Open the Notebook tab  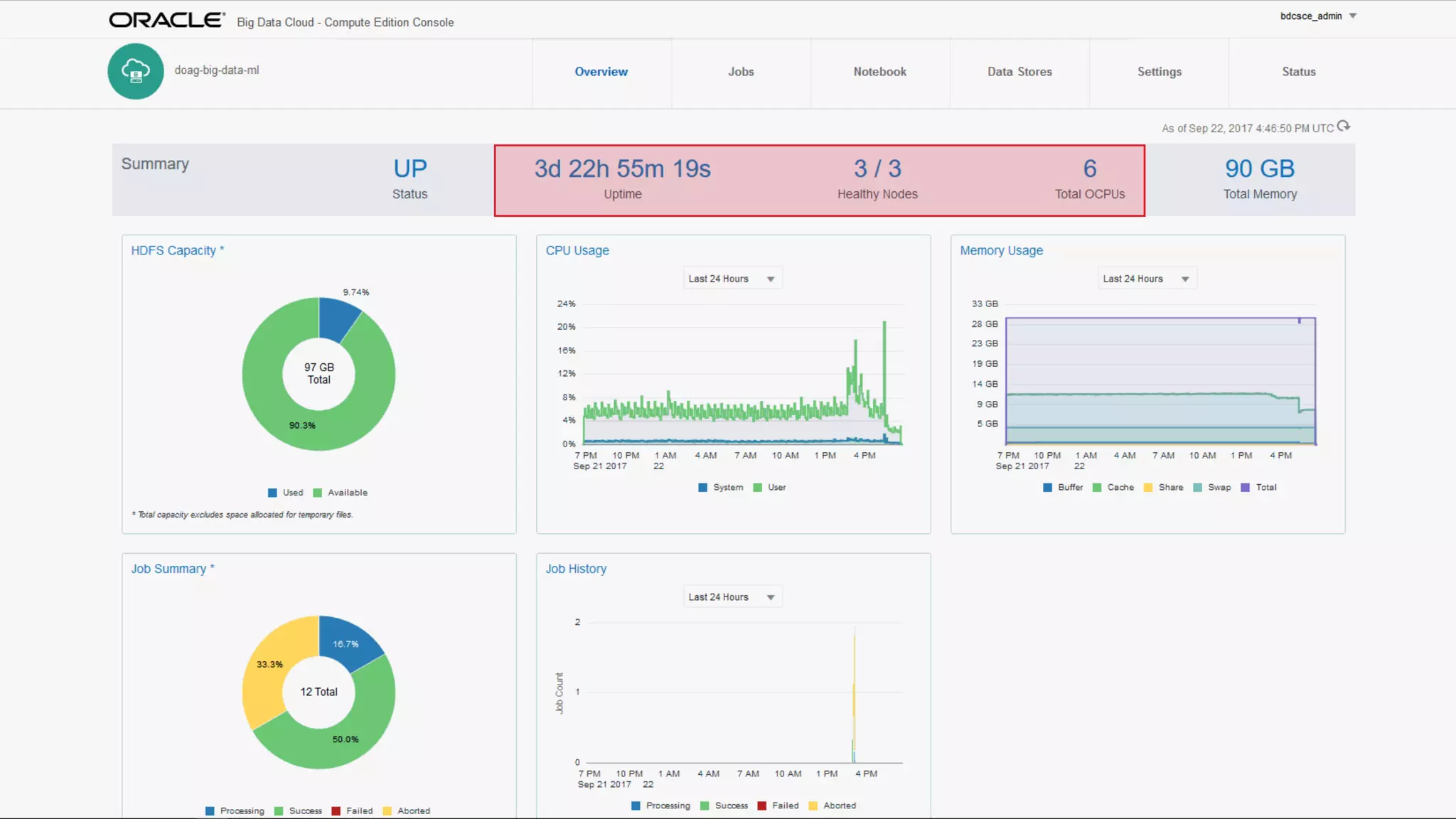(879, 72)
